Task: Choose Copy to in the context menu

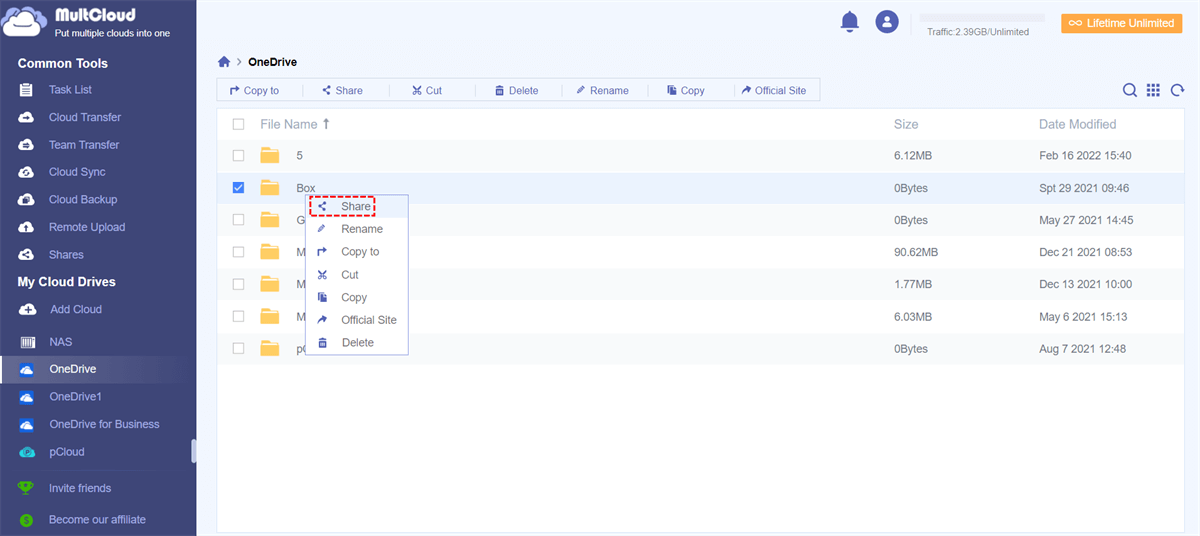Action: coord(355,252)
